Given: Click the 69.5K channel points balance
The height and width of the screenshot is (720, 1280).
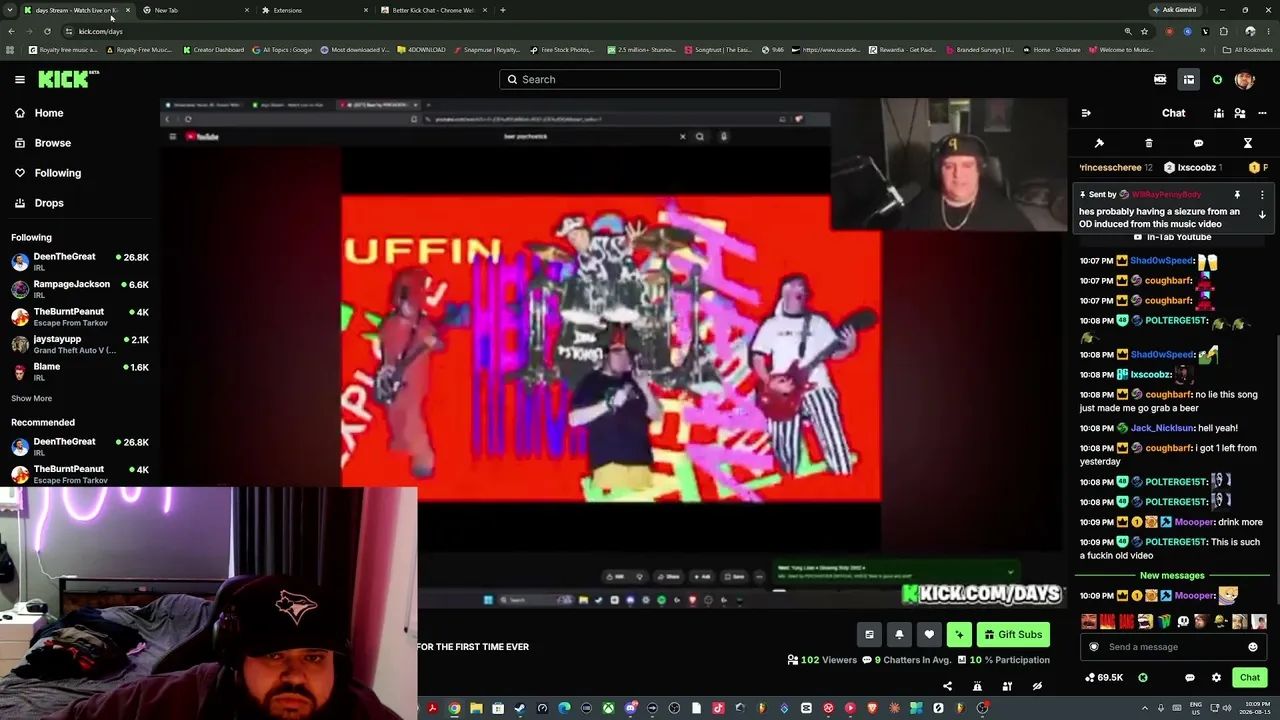Looking at the screenshot, I should (1104, 678).
